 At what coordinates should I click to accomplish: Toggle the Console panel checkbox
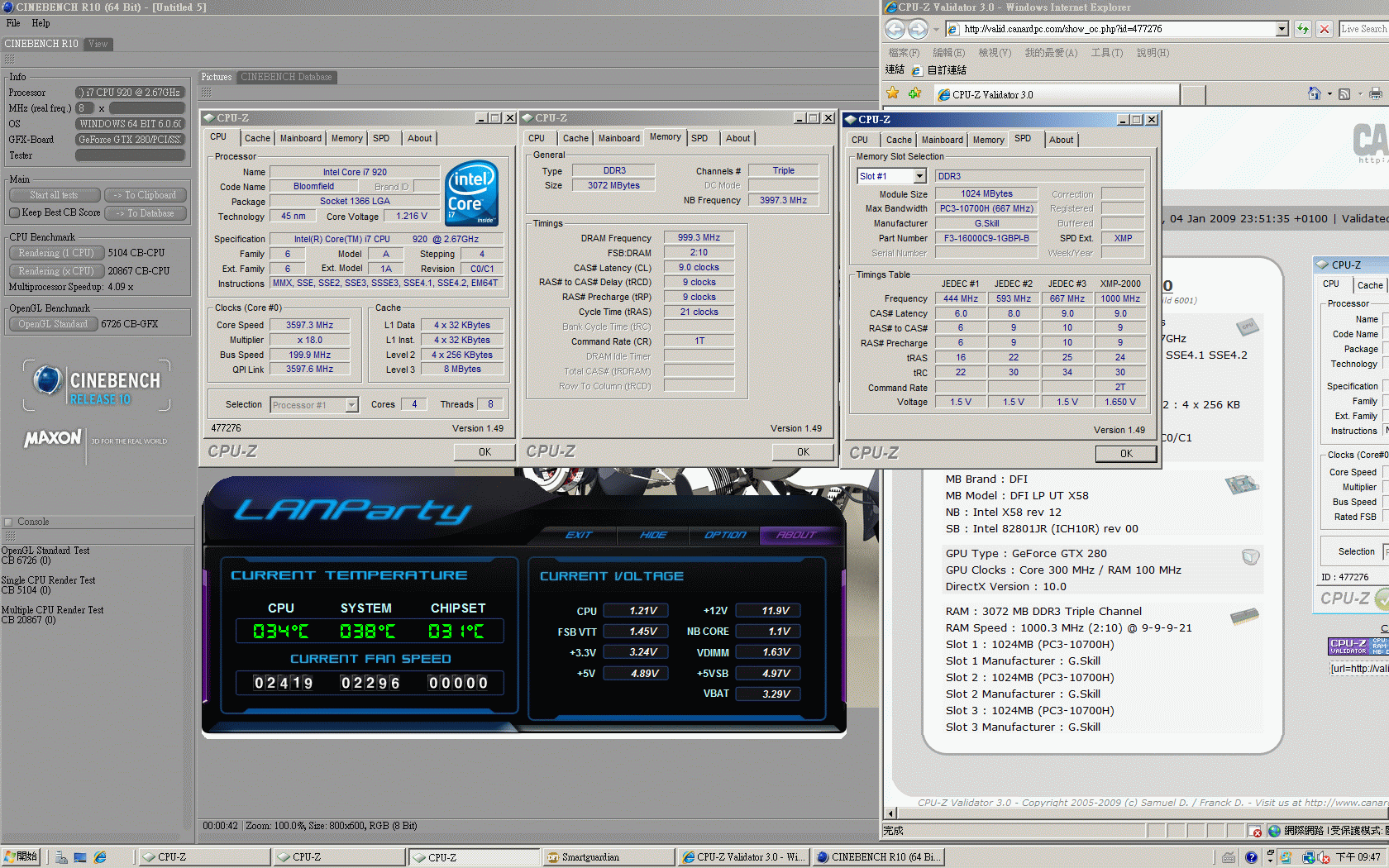[x=8, y=522]
